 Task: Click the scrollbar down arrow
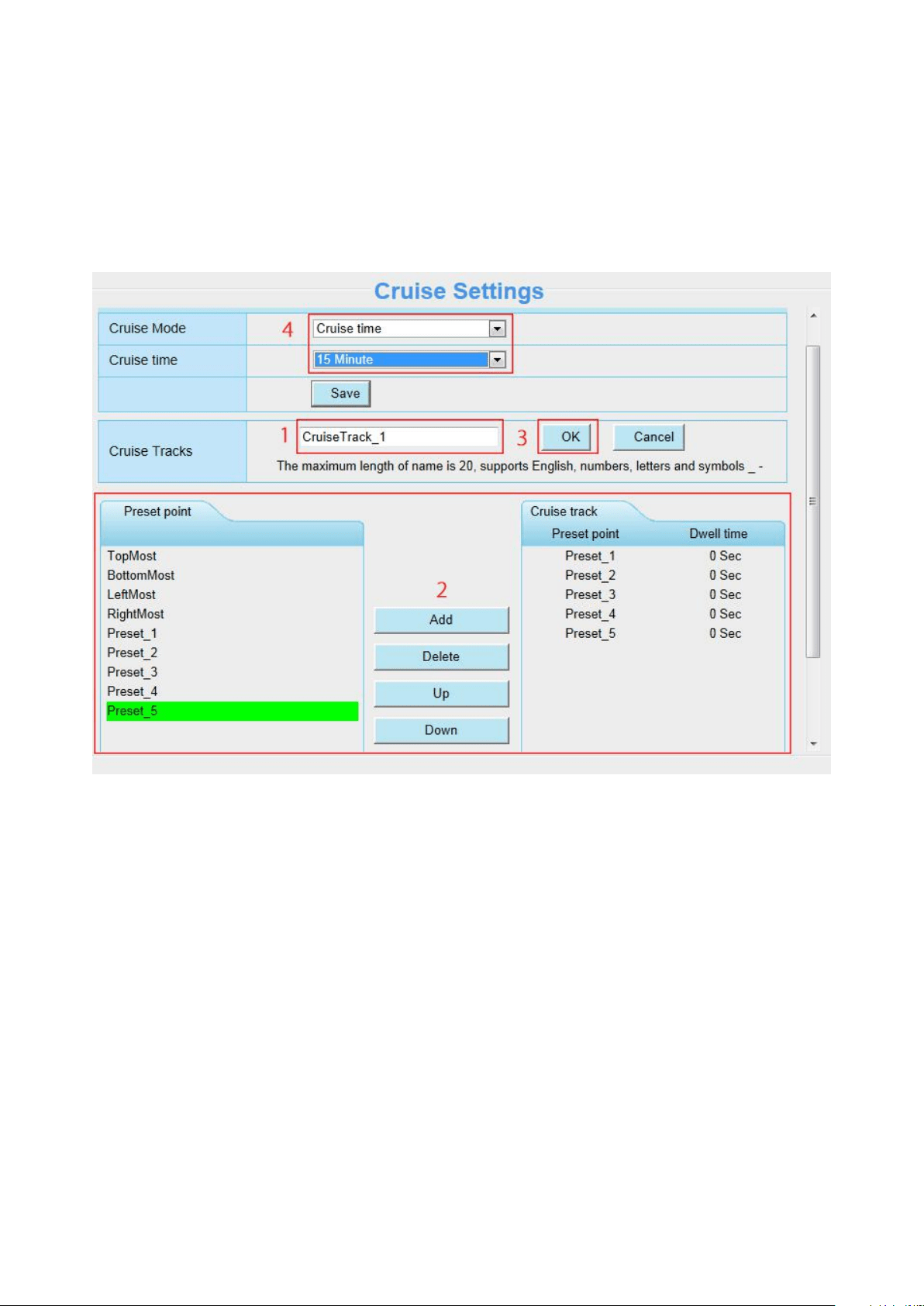[x=813, y=744]
